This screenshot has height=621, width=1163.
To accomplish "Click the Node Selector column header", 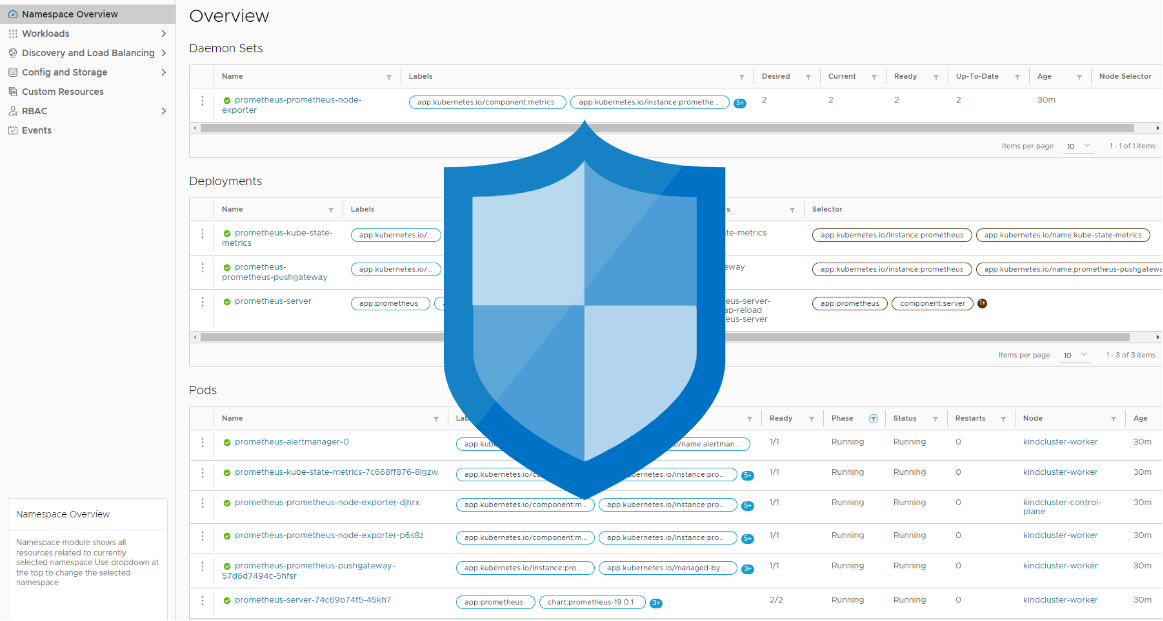I will 1125,76.
